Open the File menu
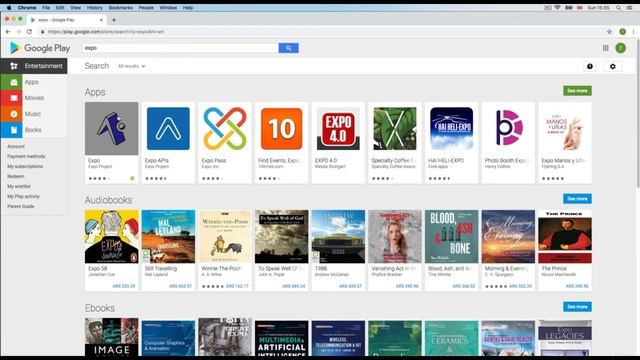 [46, 8]
